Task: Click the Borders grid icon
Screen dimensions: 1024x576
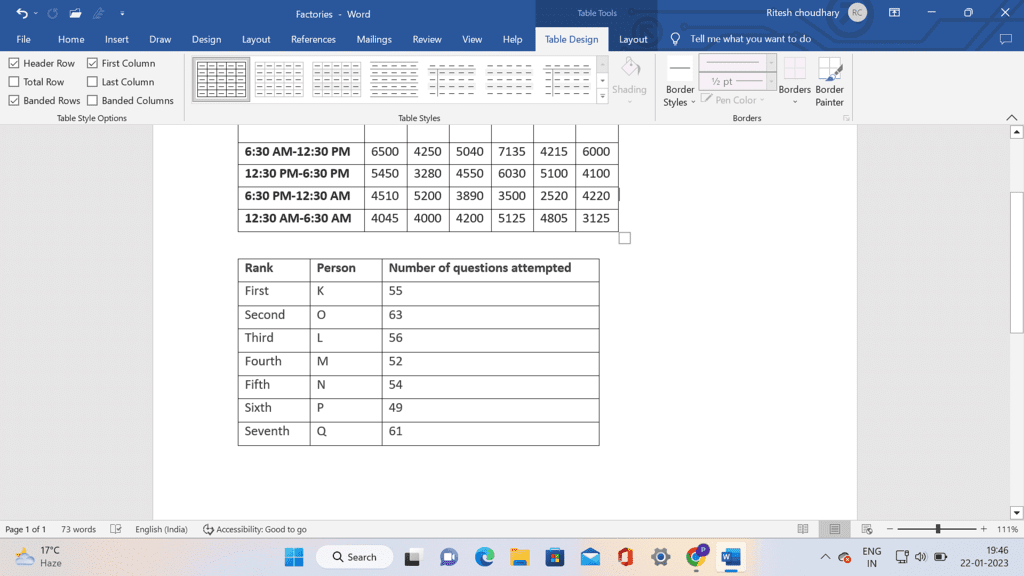Action: [x=795, y=69]
